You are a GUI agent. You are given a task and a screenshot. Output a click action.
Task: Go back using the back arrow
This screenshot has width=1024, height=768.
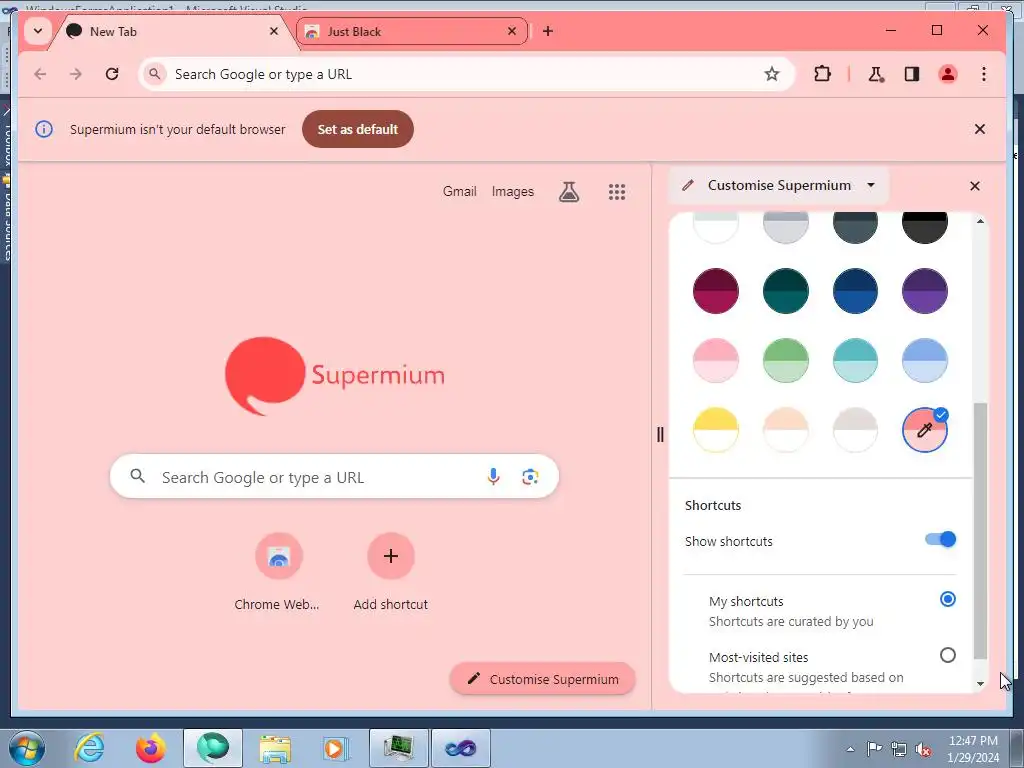click(x=40, y=74)
